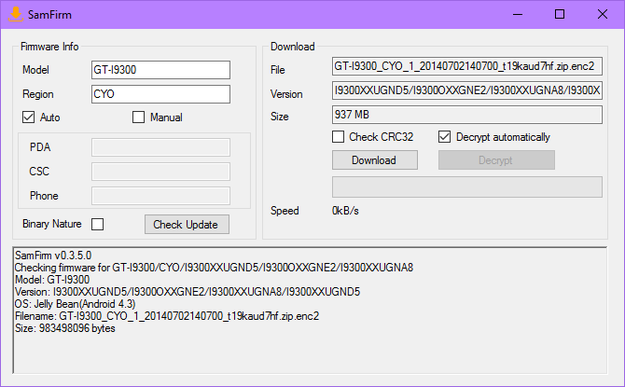This screenshot has width=625, height=387.
Task: Click the log line starting 'Version: I9300XXUGND5'
Action: (187, 292)
